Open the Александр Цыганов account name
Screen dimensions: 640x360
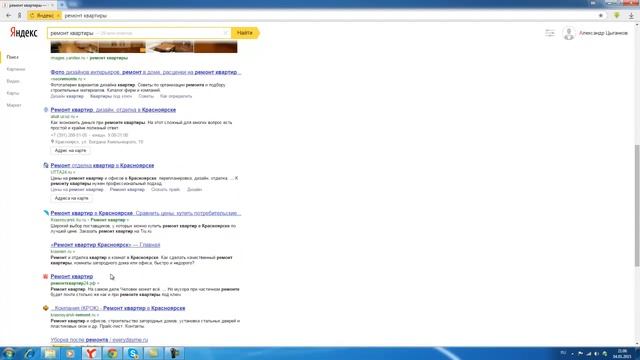603,33
